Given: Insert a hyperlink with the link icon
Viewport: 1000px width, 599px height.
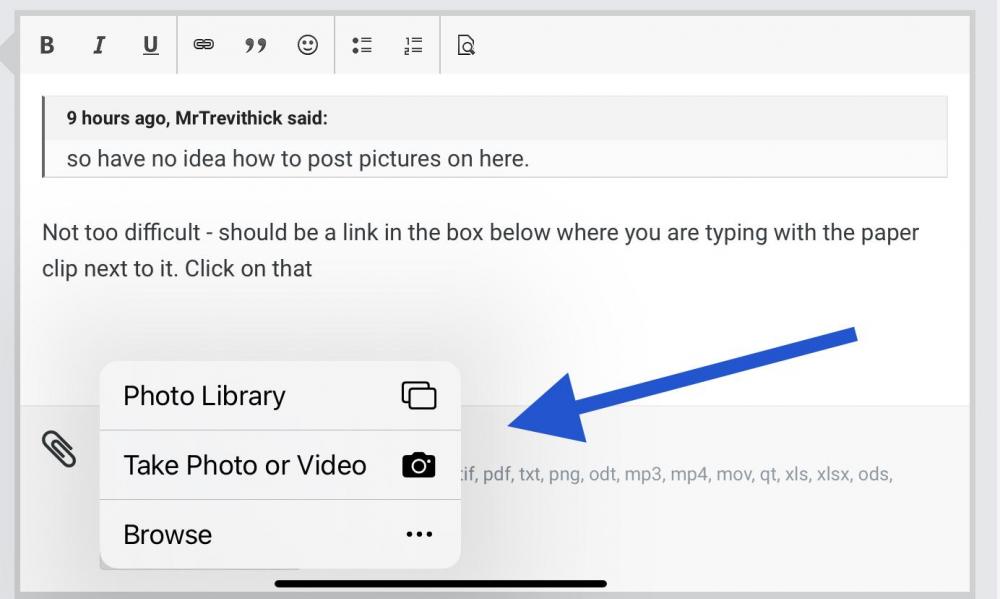Looking at the screenshot, I should tap(203, 45).
